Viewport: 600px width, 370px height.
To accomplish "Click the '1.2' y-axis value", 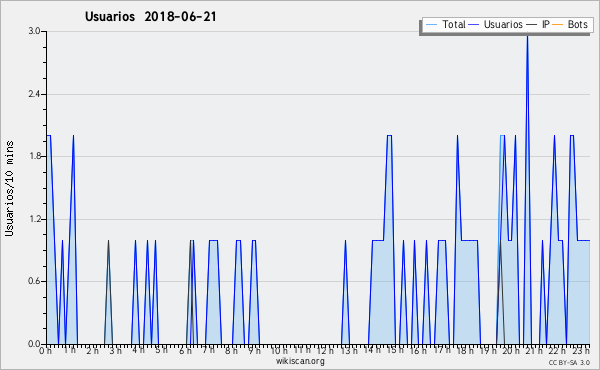I will click(34, 219).
